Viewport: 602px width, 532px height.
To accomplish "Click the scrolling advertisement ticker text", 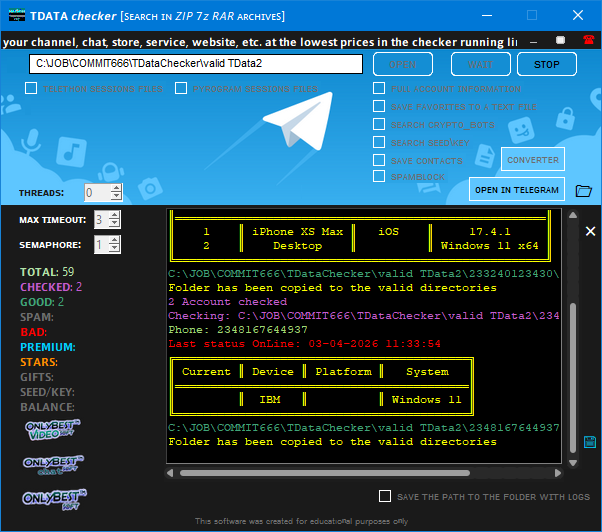I will point(260,42).
